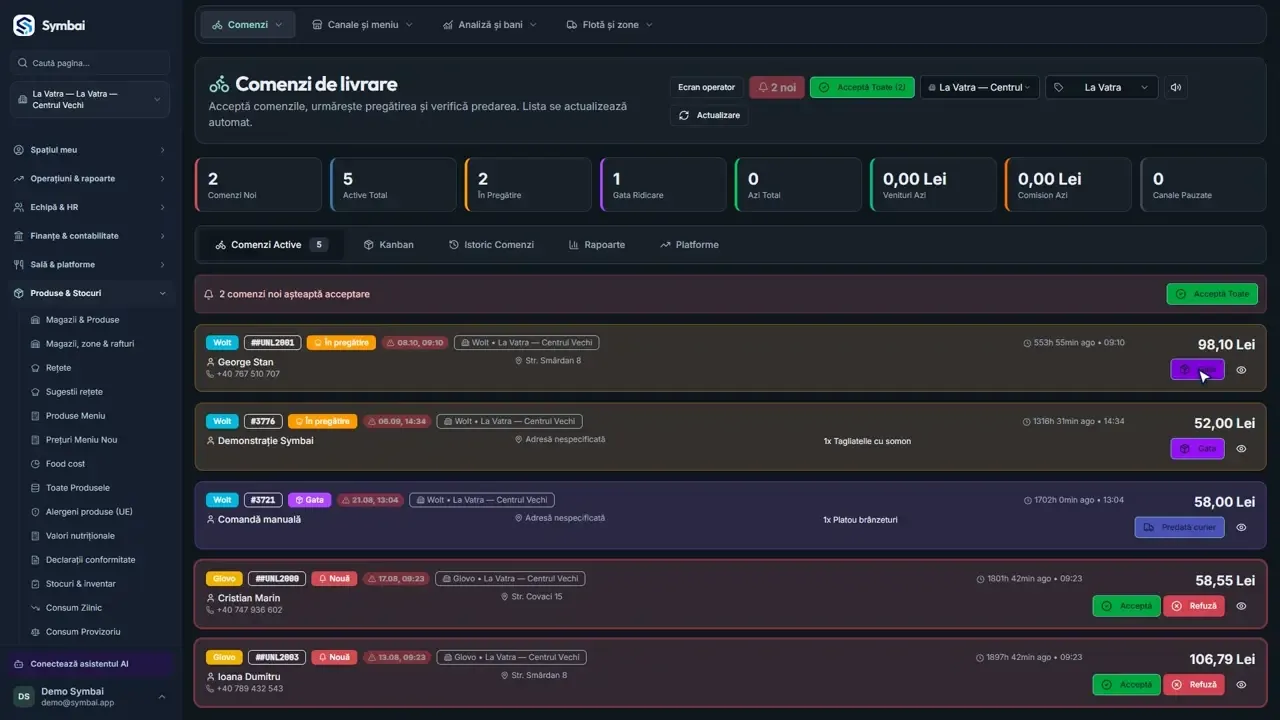The width and height of the screenshot is (1280, 720).
Task: Open the Demo Symbai account menu
Action: click(x=90, y=696)
